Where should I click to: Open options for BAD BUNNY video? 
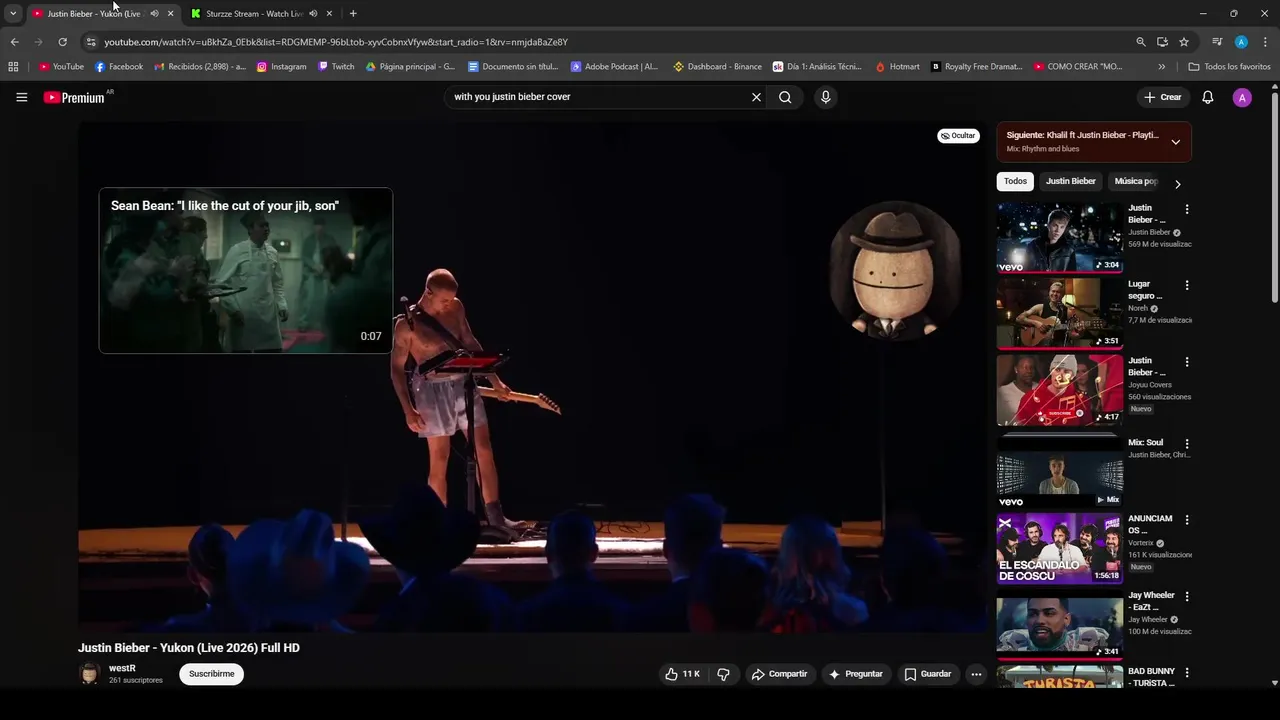pos(1187,672)
